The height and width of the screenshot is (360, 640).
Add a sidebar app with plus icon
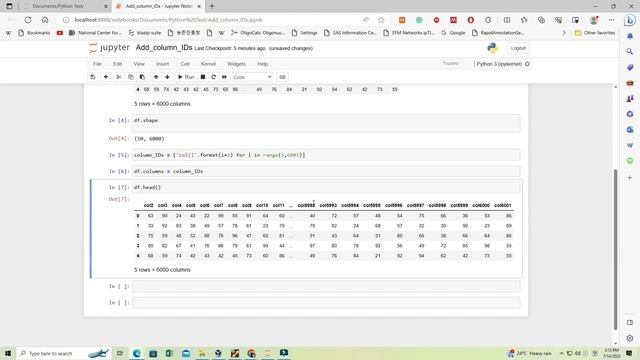(630, 178)
